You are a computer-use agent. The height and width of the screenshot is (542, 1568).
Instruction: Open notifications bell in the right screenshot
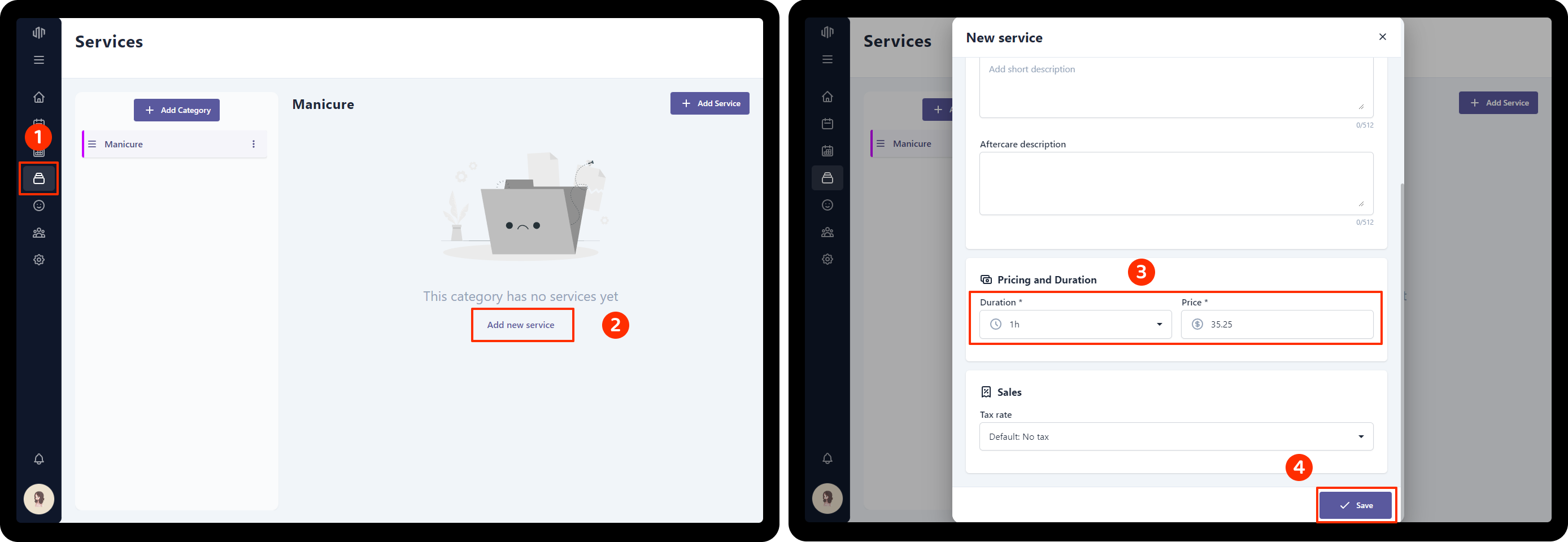click(x=827, y=458)
